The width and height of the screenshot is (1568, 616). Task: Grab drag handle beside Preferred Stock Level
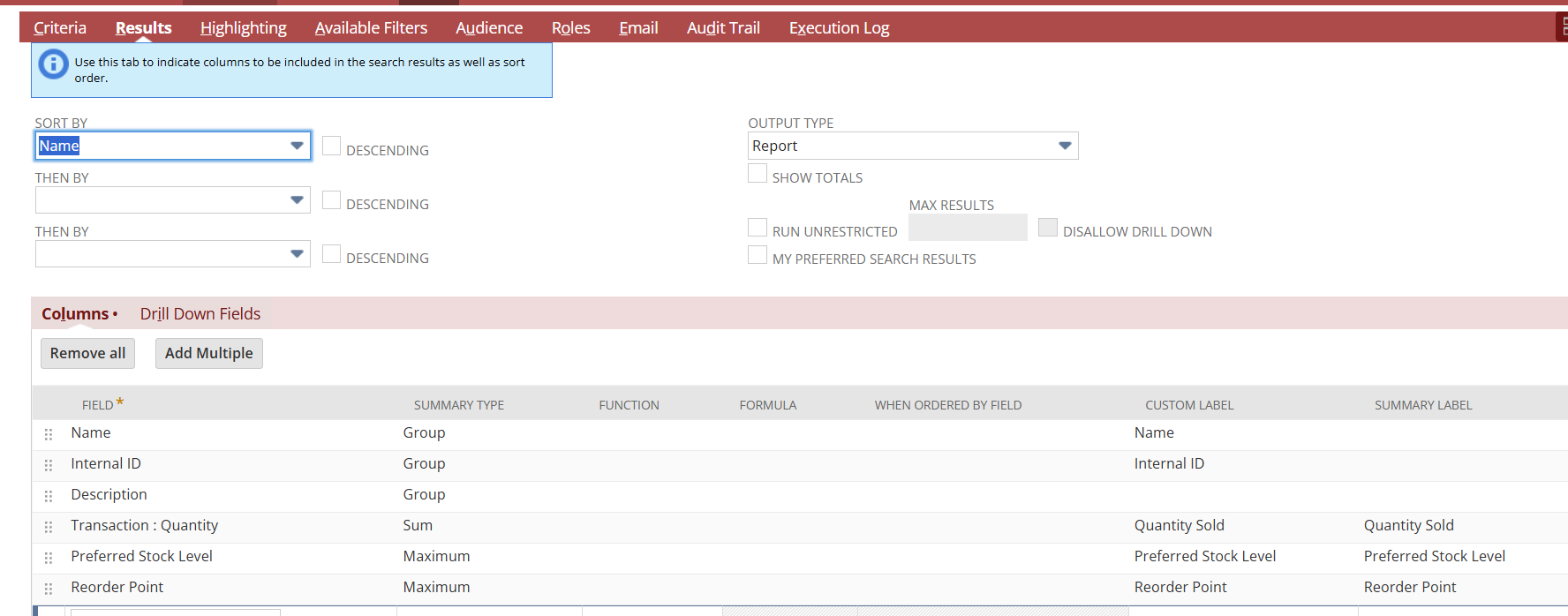pos(49,558)
